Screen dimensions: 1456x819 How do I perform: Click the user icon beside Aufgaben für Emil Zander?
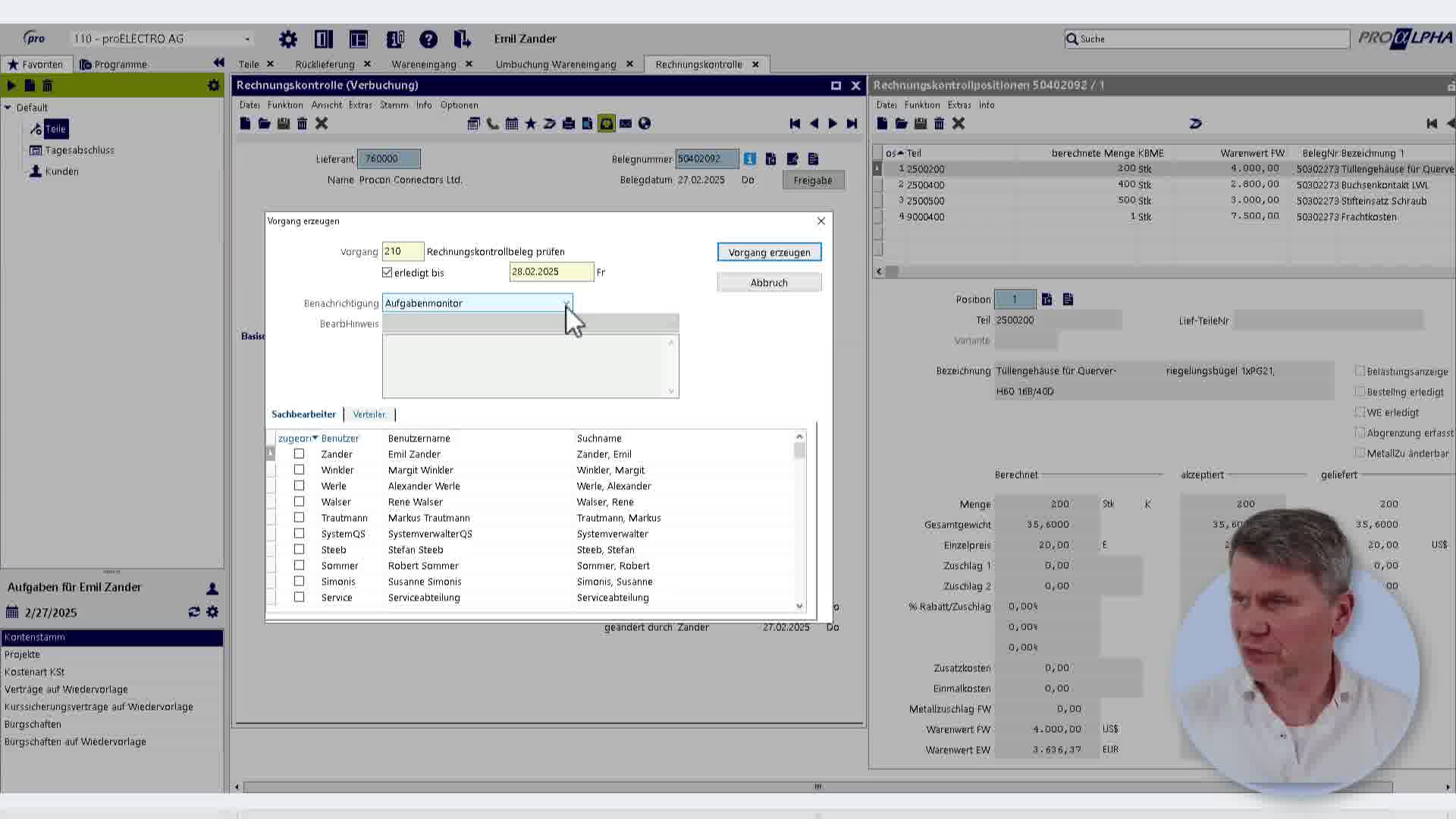pos(212,588)
